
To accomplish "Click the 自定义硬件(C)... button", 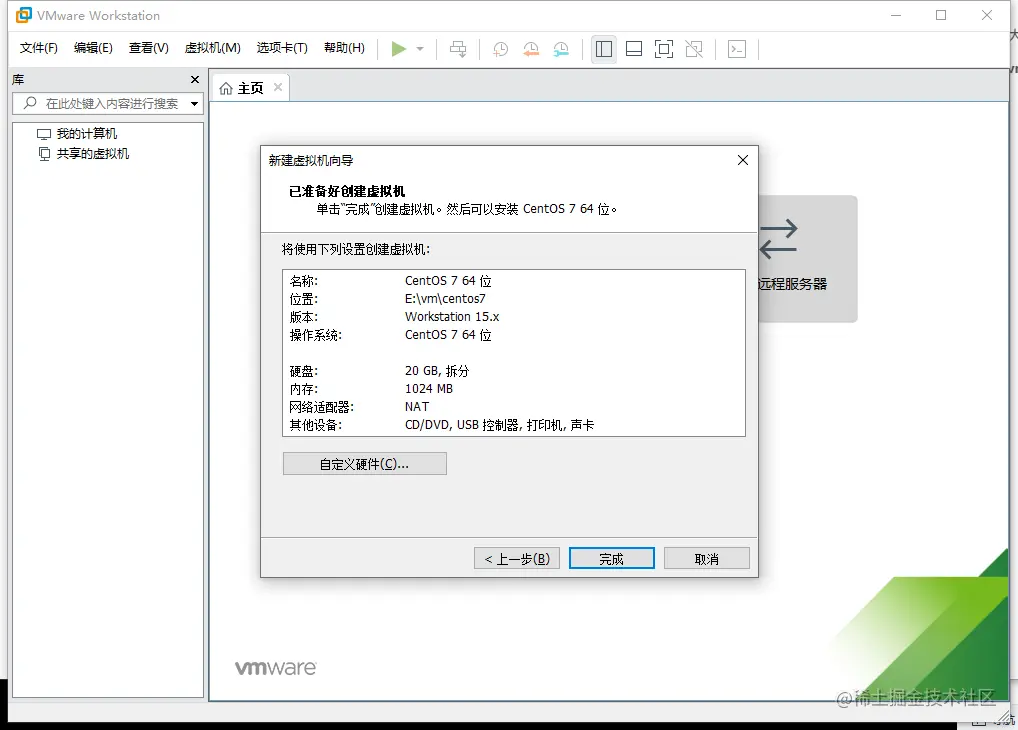I will tap(364, 464).
